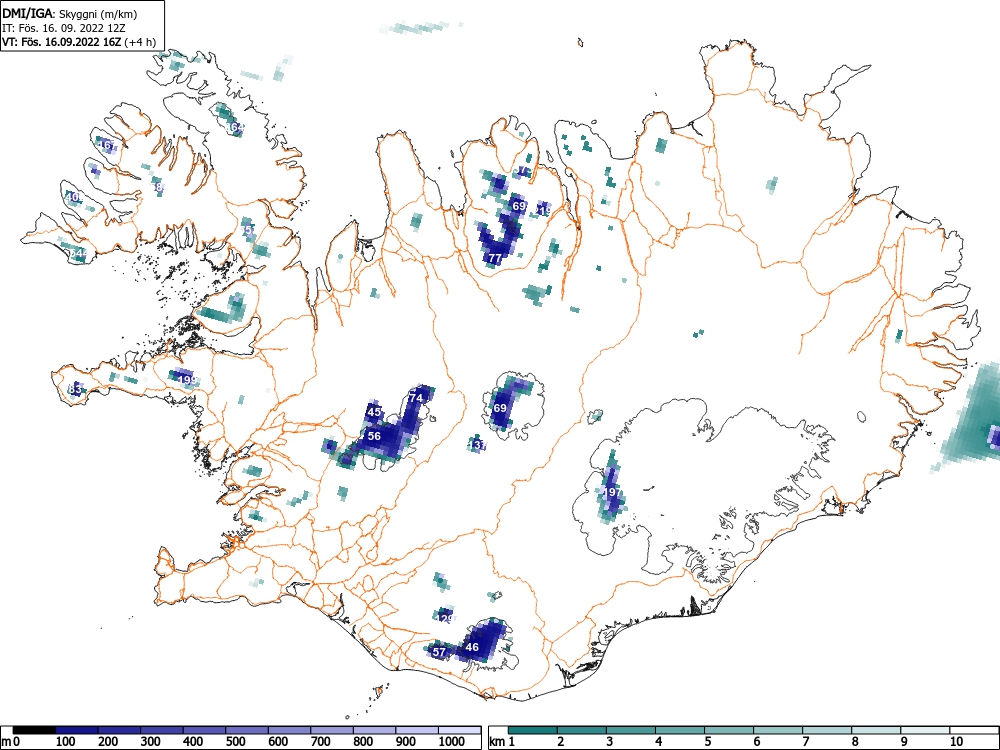Click the 800–900 m legend swatch
Image resolution: width=1000 pixels, height=750 pixels.
pos(375,730)
